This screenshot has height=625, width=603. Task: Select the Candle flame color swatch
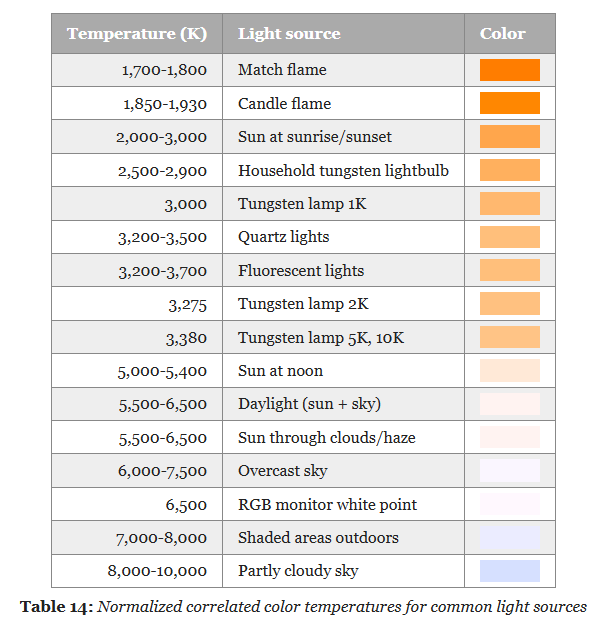click(x=509, y=103)
